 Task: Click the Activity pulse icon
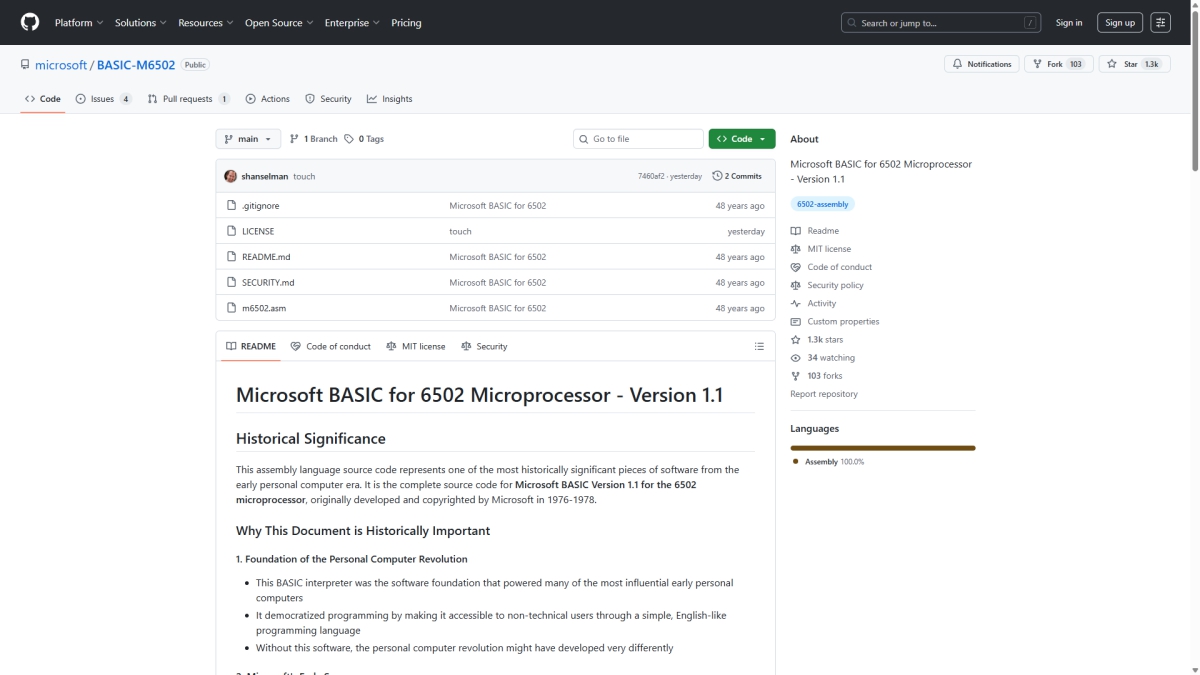click(796, 303)
